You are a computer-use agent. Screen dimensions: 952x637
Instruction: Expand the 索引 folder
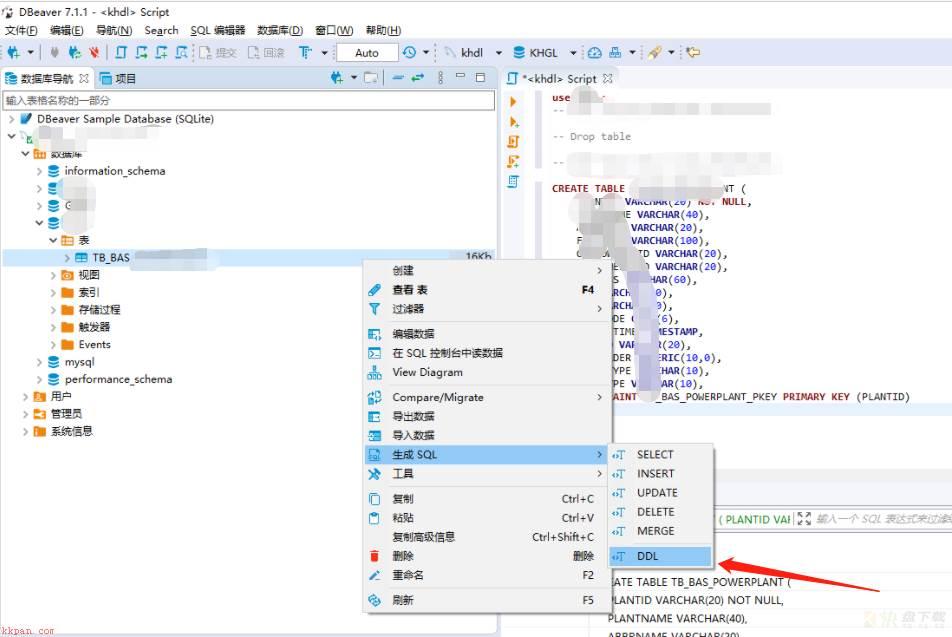coord(53,293)
